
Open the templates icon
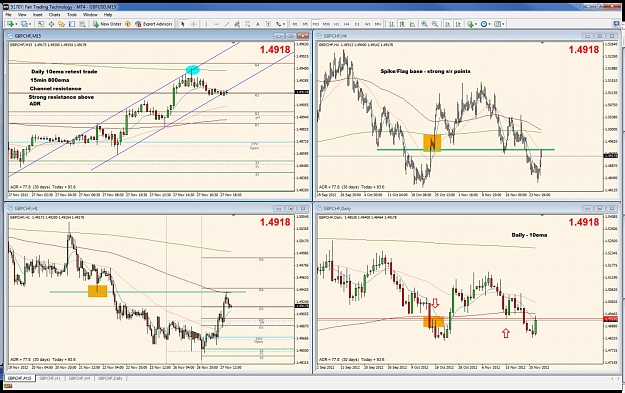point(497,24)
